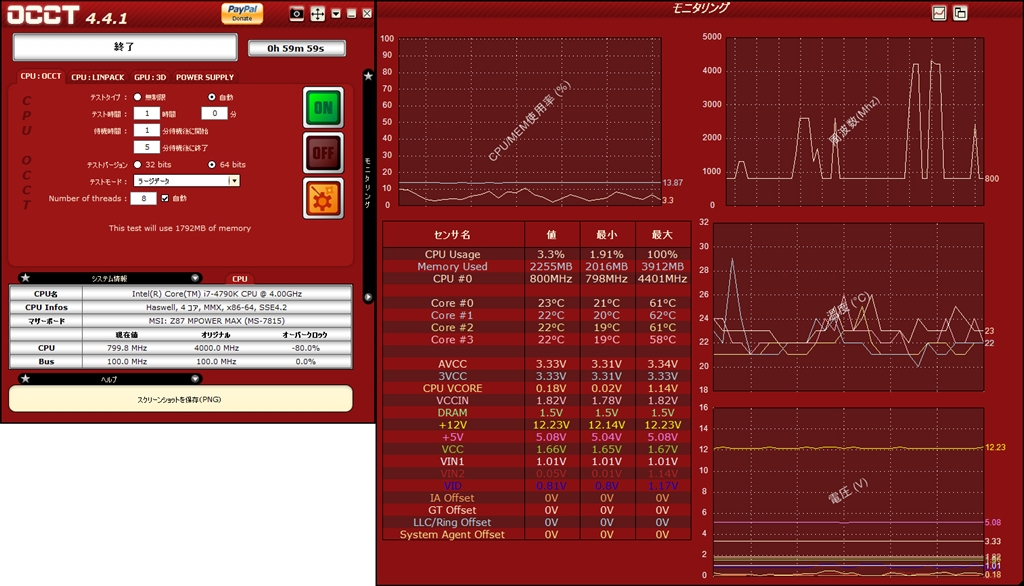Select the Core #0 sensor row
Screen dimensions: 1024x586
click(536, 303)
